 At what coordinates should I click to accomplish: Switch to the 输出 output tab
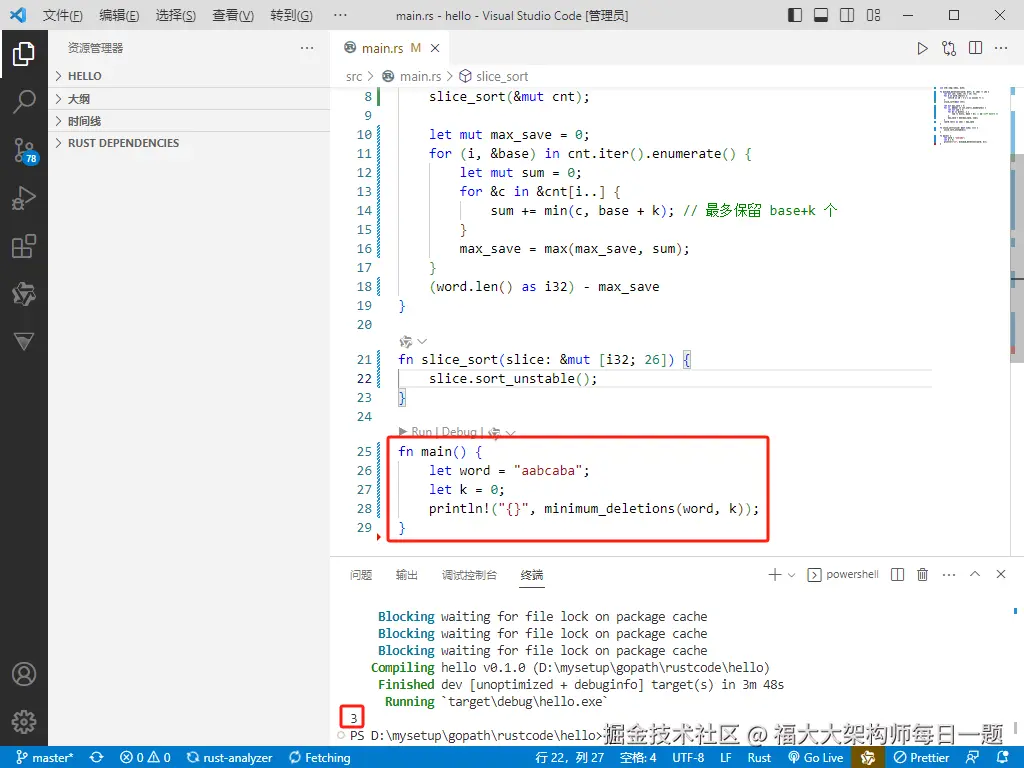[x=406, y=575]
